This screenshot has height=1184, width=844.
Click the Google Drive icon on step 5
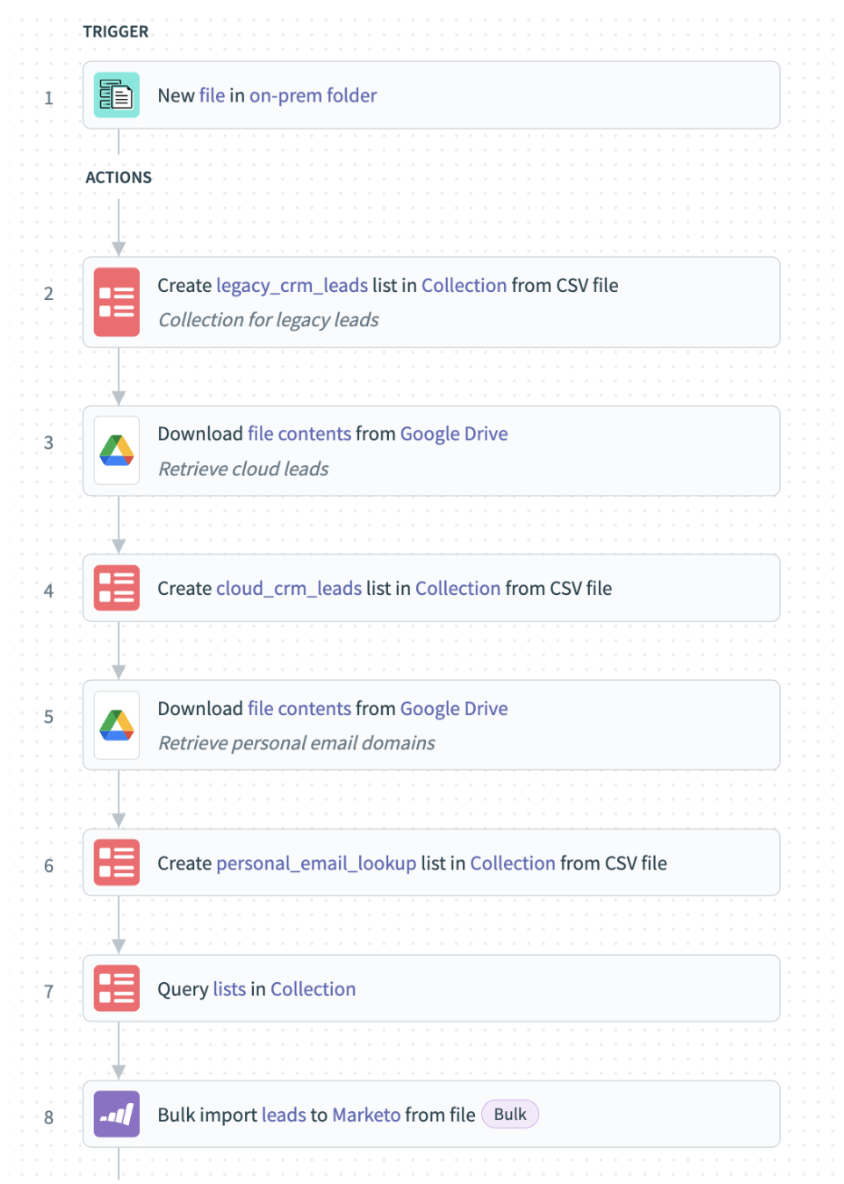pos(116,725)
